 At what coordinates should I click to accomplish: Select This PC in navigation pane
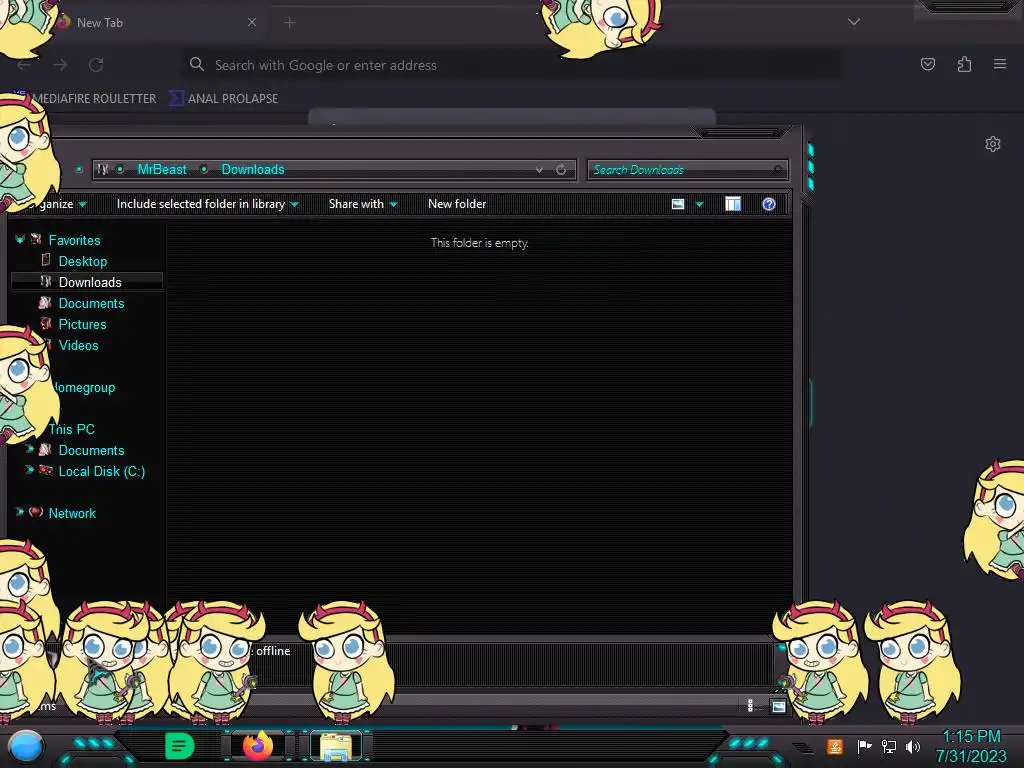[x=72, y=429]
